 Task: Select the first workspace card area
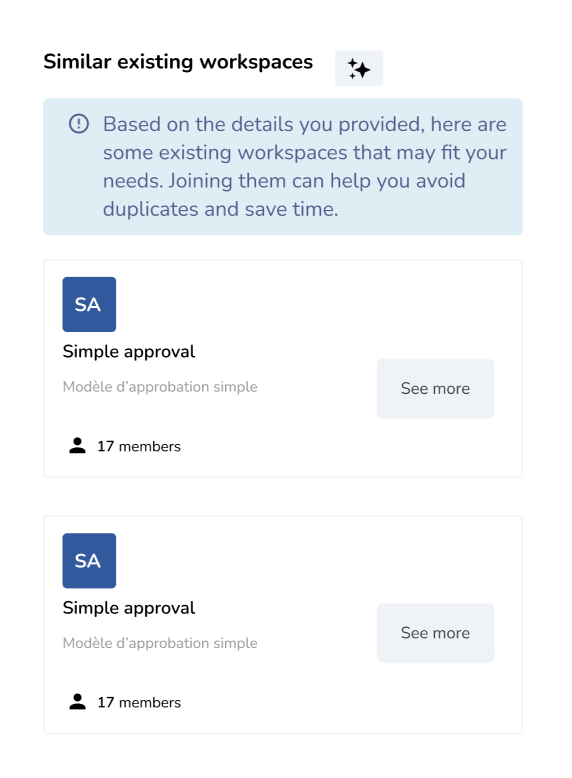[x=283, y=368]
